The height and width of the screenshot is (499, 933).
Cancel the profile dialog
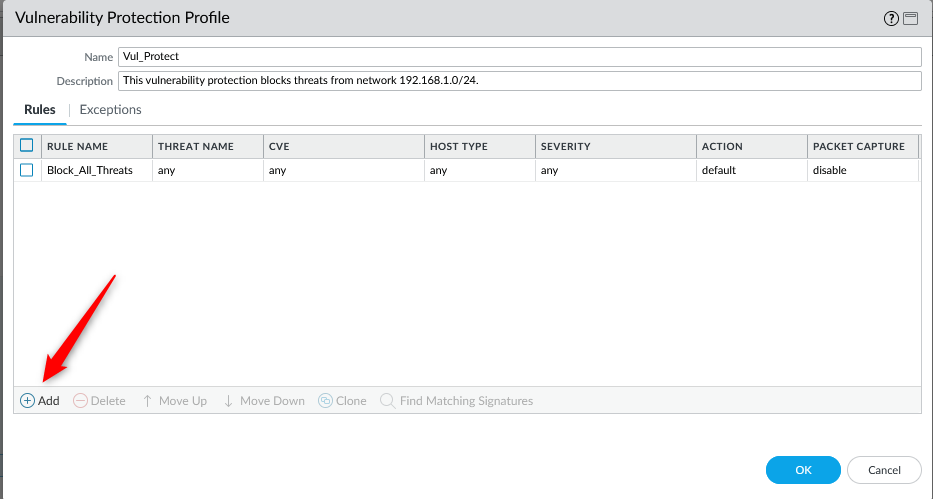[884, 470]
